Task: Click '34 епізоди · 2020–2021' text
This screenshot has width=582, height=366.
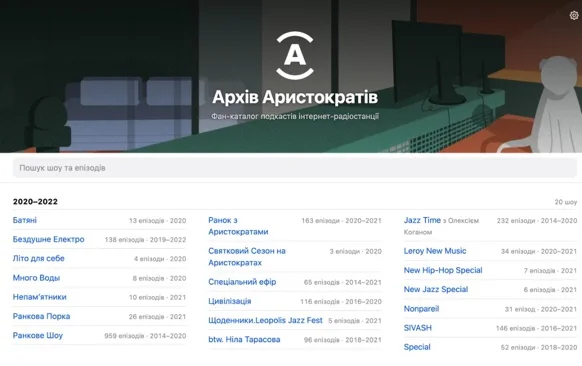Action: [x=539, y=251]
